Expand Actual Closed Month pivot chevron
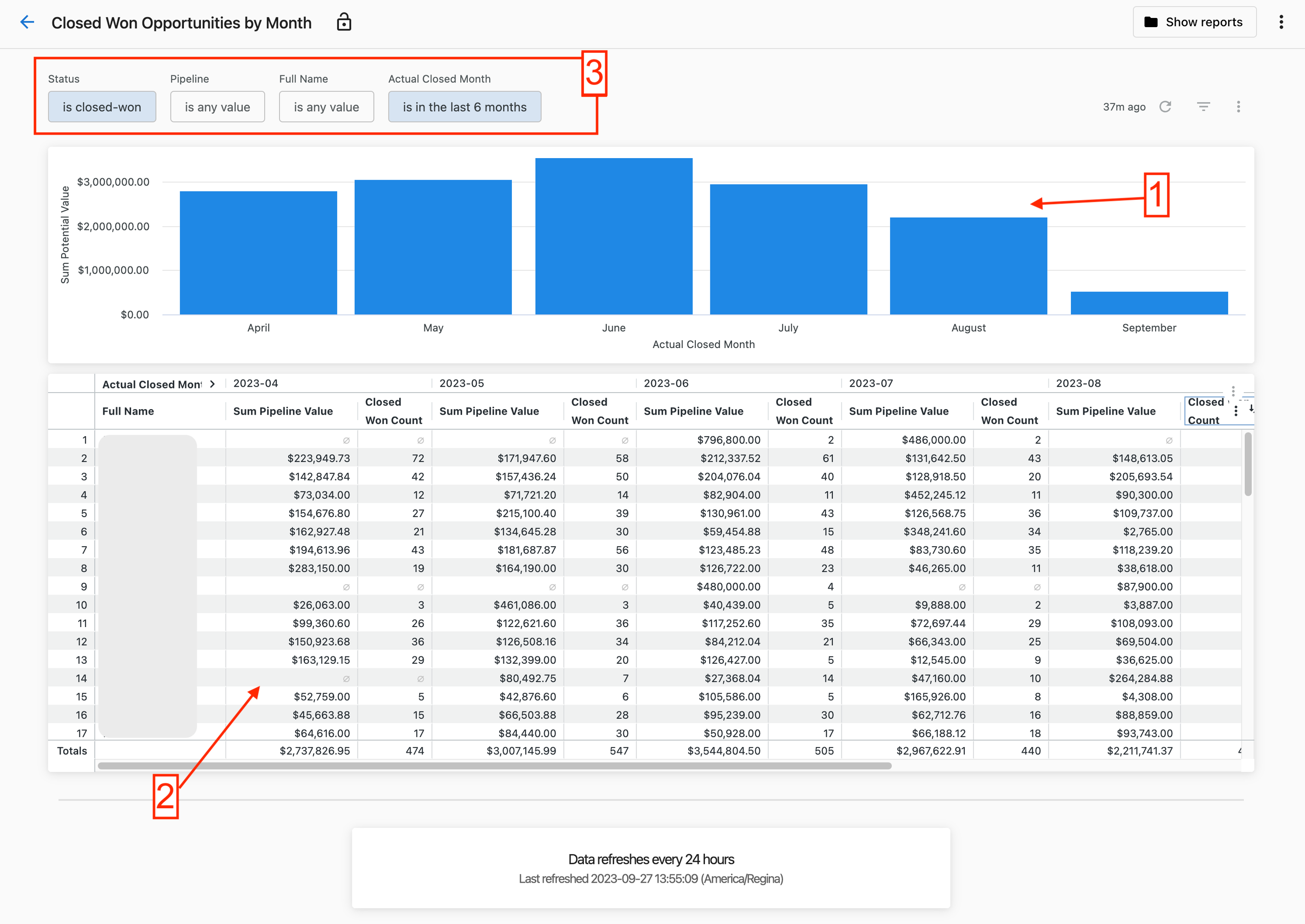 coord(212,384)
